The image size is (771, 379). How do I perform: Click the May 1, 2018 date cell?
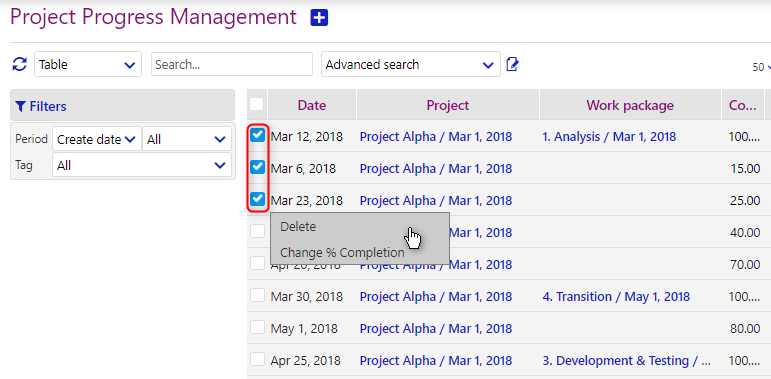click(304, 328)
